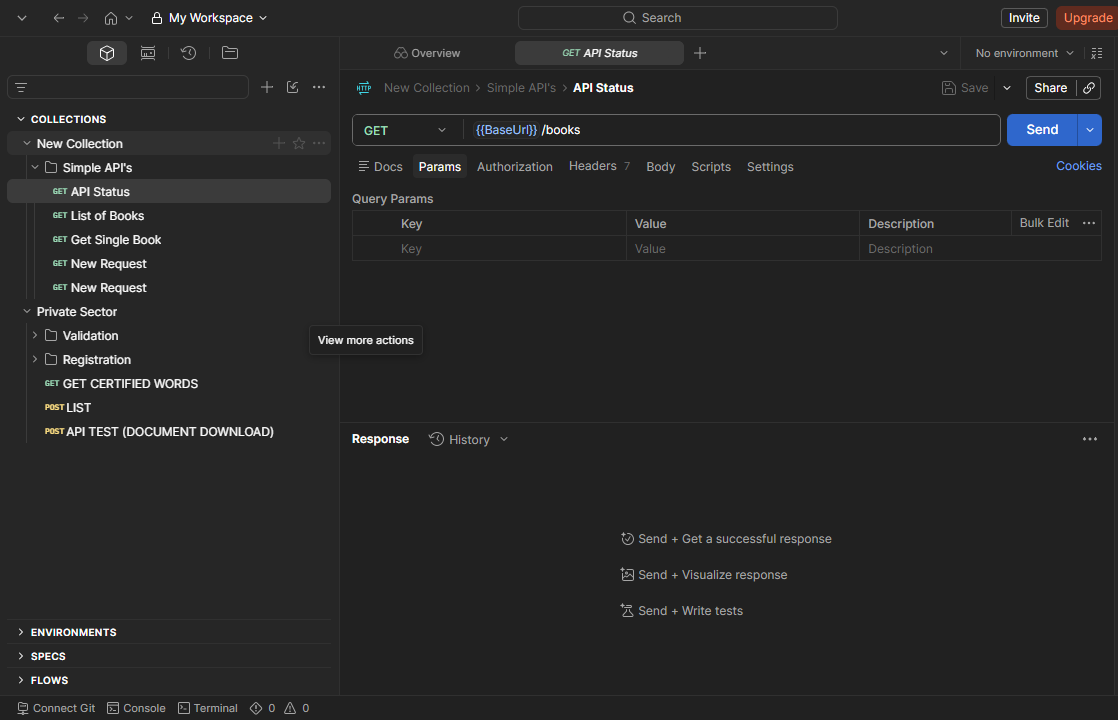Open the Terminal from the status bar
Viewport: 1118px width, 720px height.
(x=207, y=708)
